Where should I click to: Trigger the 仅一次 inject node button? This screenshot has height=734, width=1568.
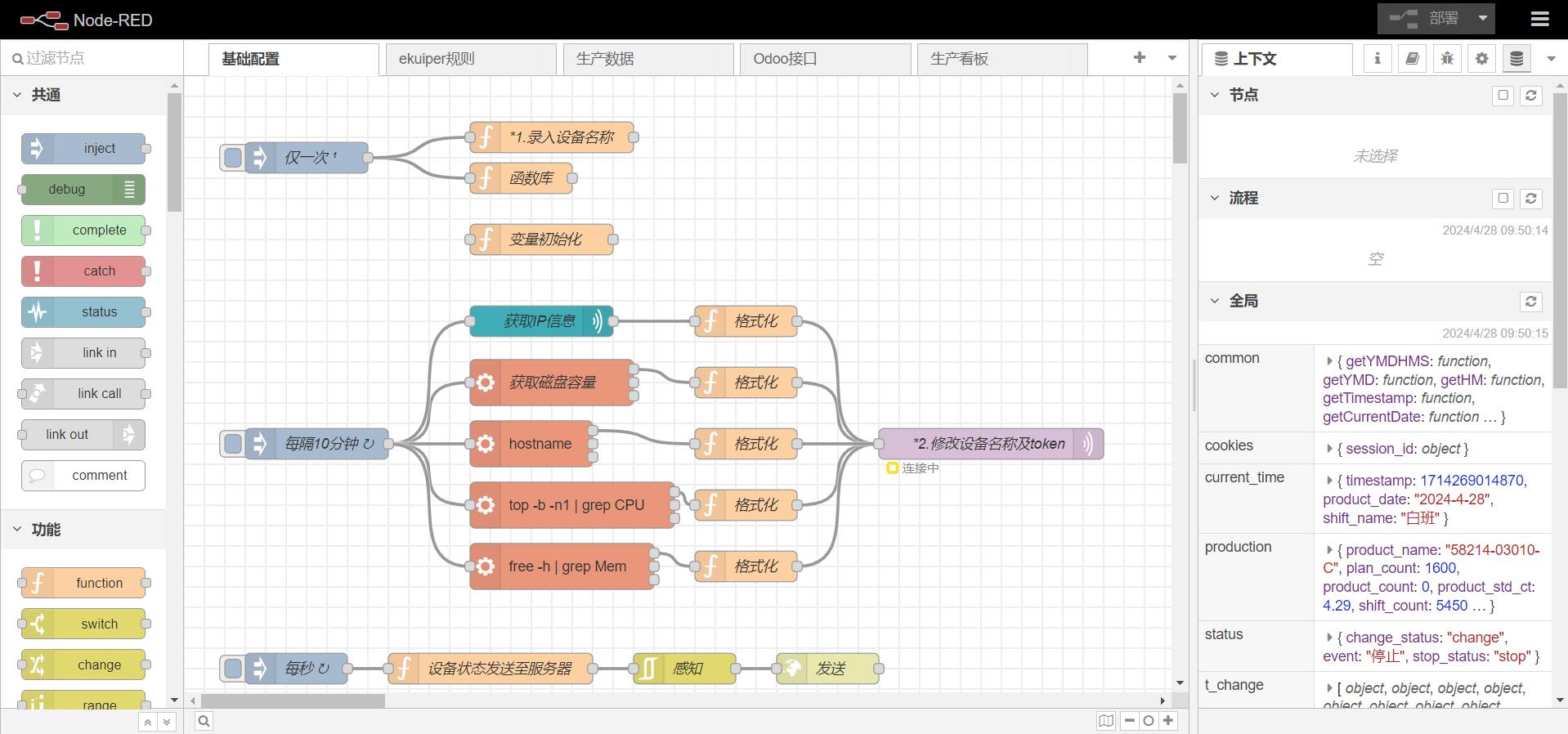pyautogui.click(x=233, y=158)
